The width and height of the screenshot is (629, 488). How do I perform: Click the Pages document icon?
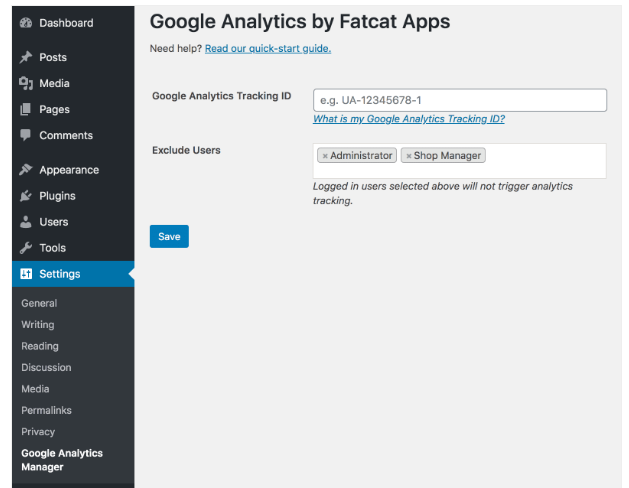(25, 109)
